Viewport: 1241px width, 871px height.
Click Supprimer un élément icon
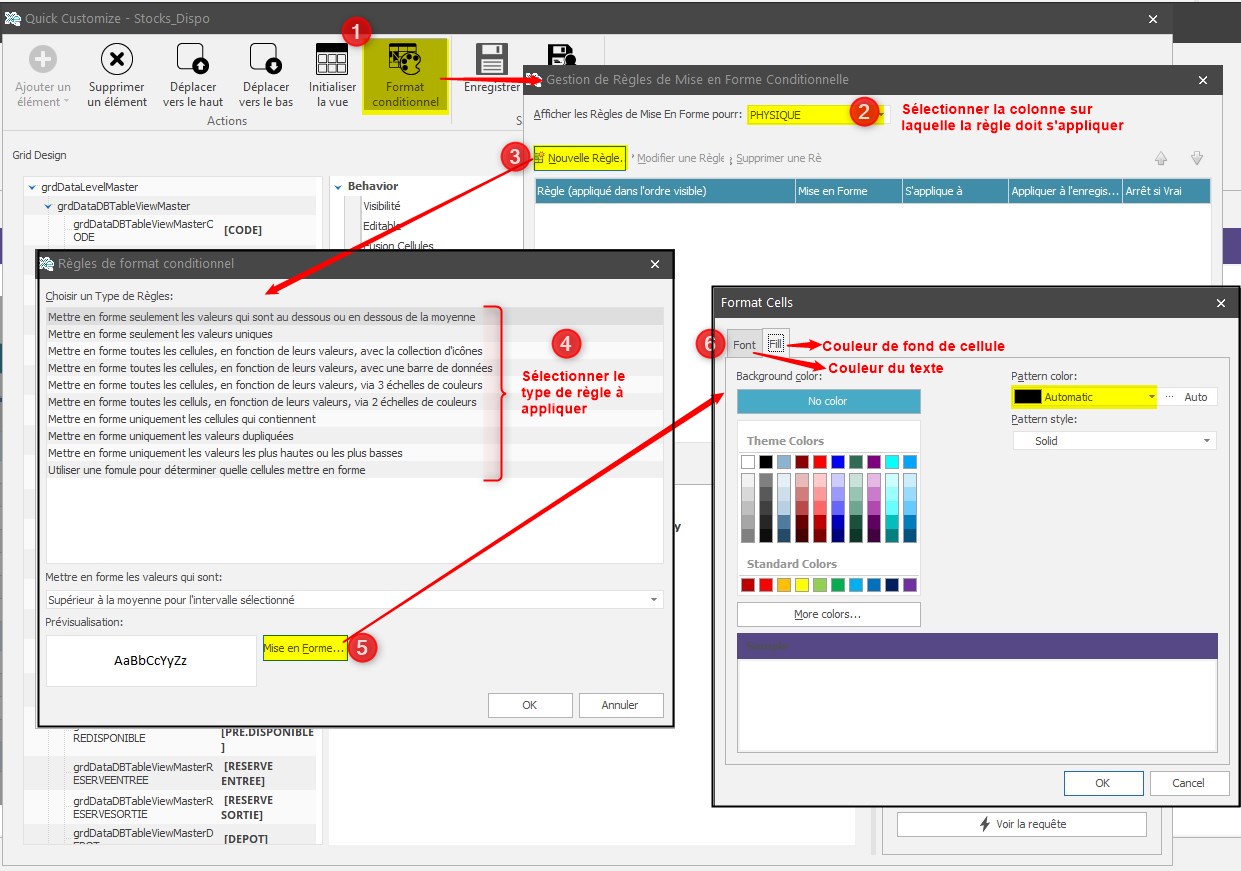pos(117,60)
